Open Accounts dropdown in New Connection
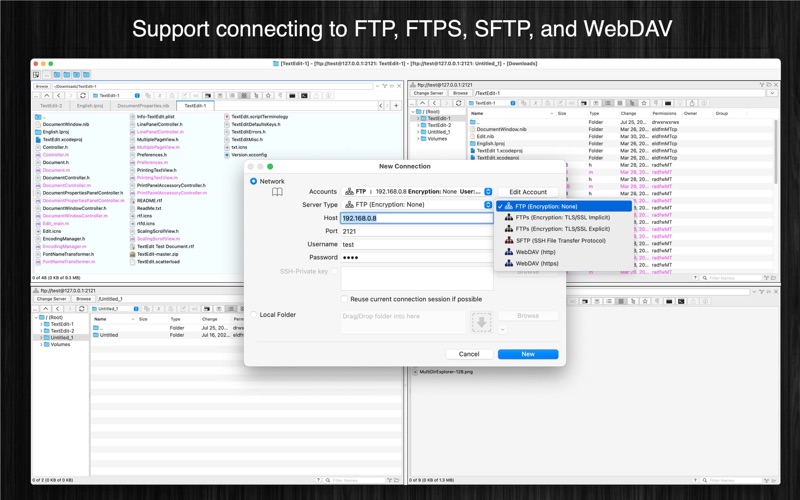This screenshot has height=500, width=800. 417,192
